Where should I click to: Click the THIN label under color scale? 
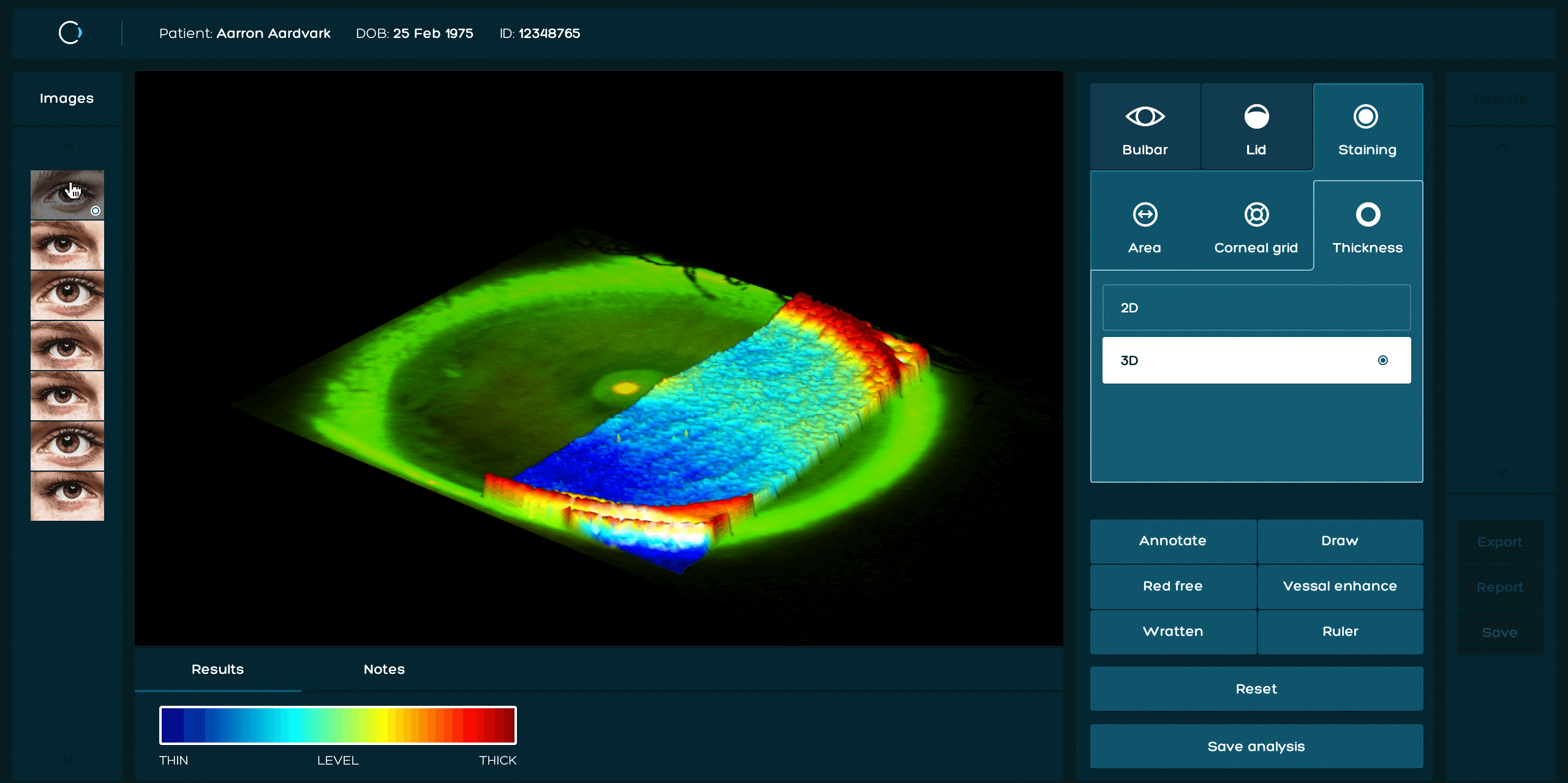point(173,760)
